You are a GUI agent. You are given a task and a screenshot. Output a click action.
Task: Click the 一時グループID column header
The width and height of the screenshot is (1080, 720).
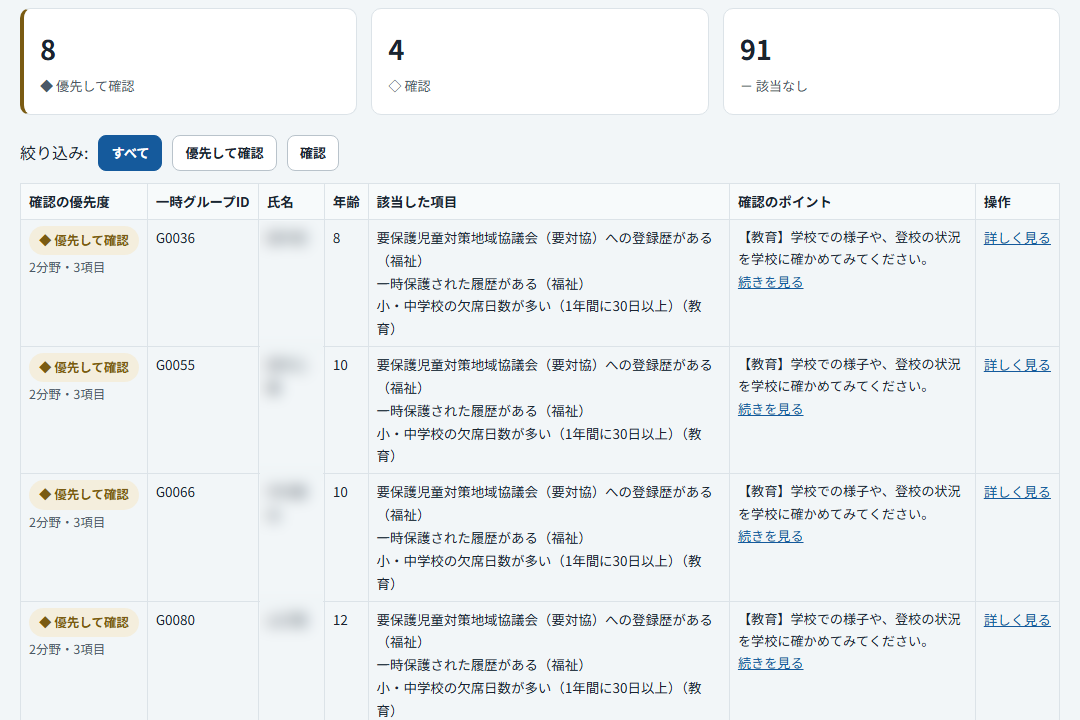(x=202, y=202)
